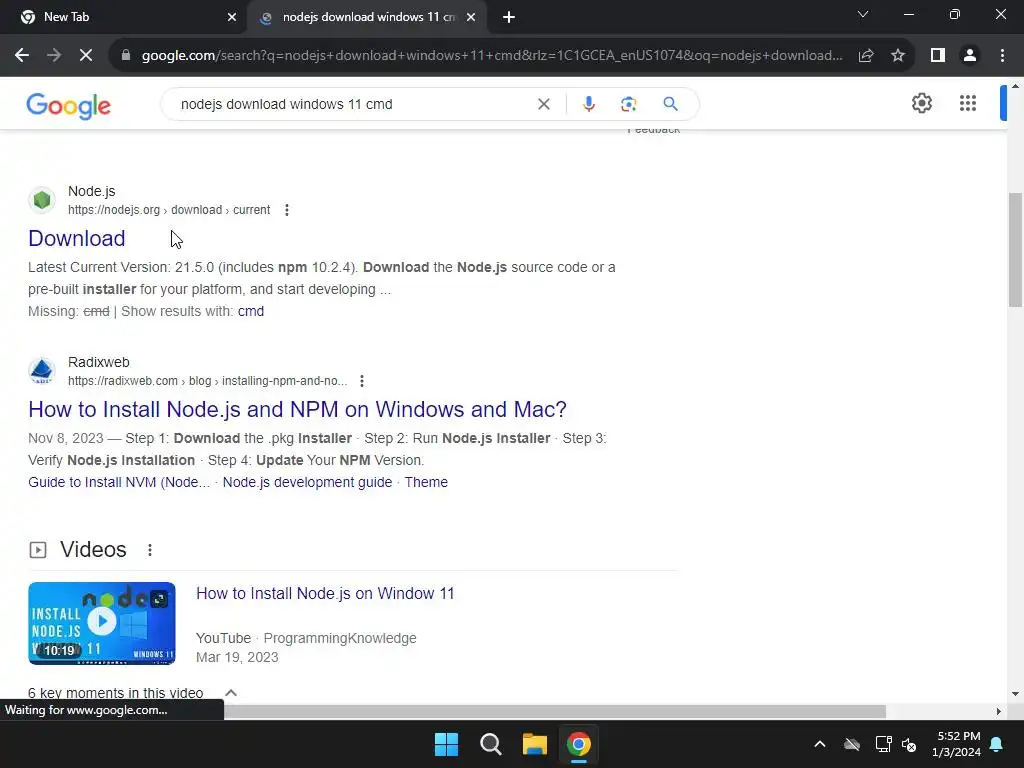1024x768 pixels.
Task: Click the forward navigation arrow
Action: click(54, 56)
